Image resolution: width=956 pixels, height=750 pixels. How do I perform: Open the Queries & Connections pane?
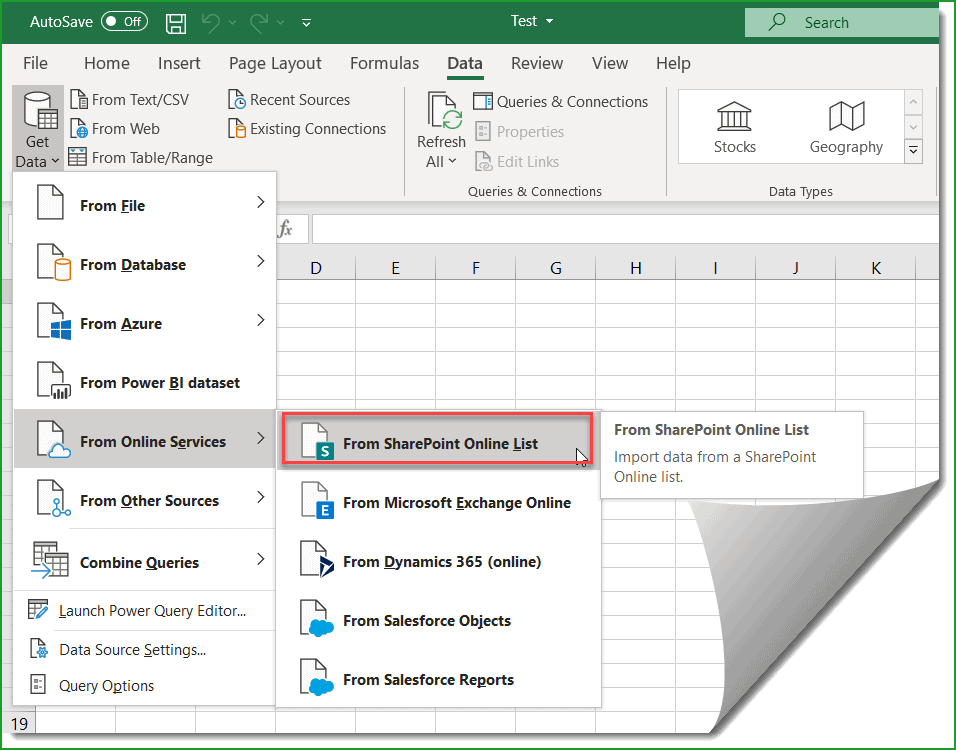click(560, 101)
